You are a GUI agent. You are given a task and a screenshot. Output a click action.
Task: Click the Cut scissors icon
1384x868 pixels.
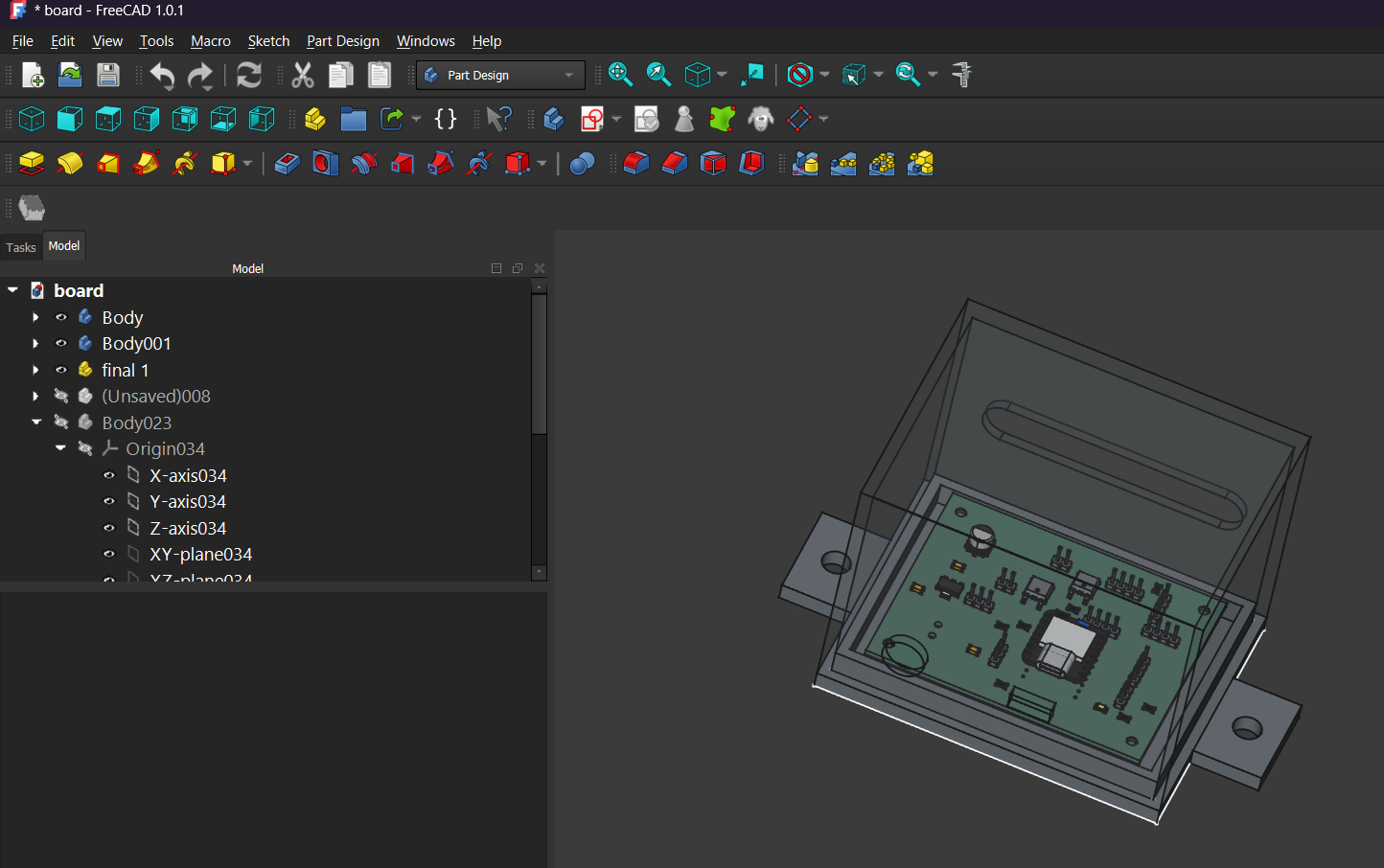point(303,75)
